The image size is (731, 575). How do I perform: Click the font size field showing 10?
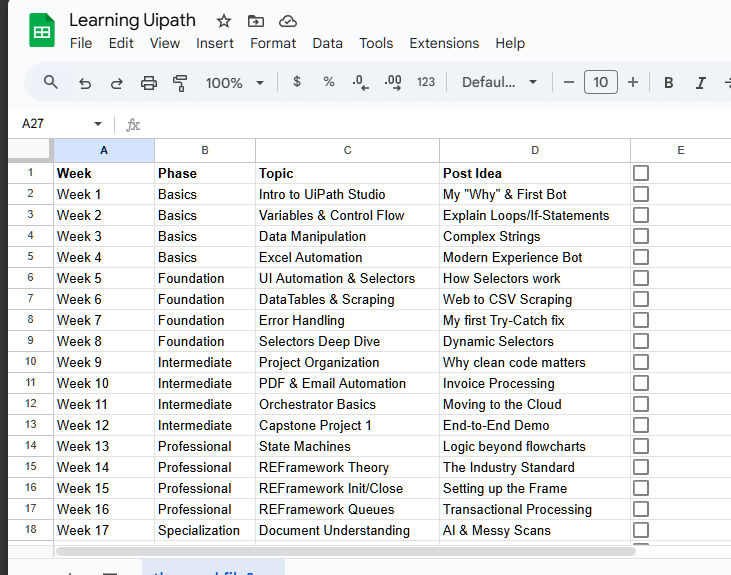(600, 82)
